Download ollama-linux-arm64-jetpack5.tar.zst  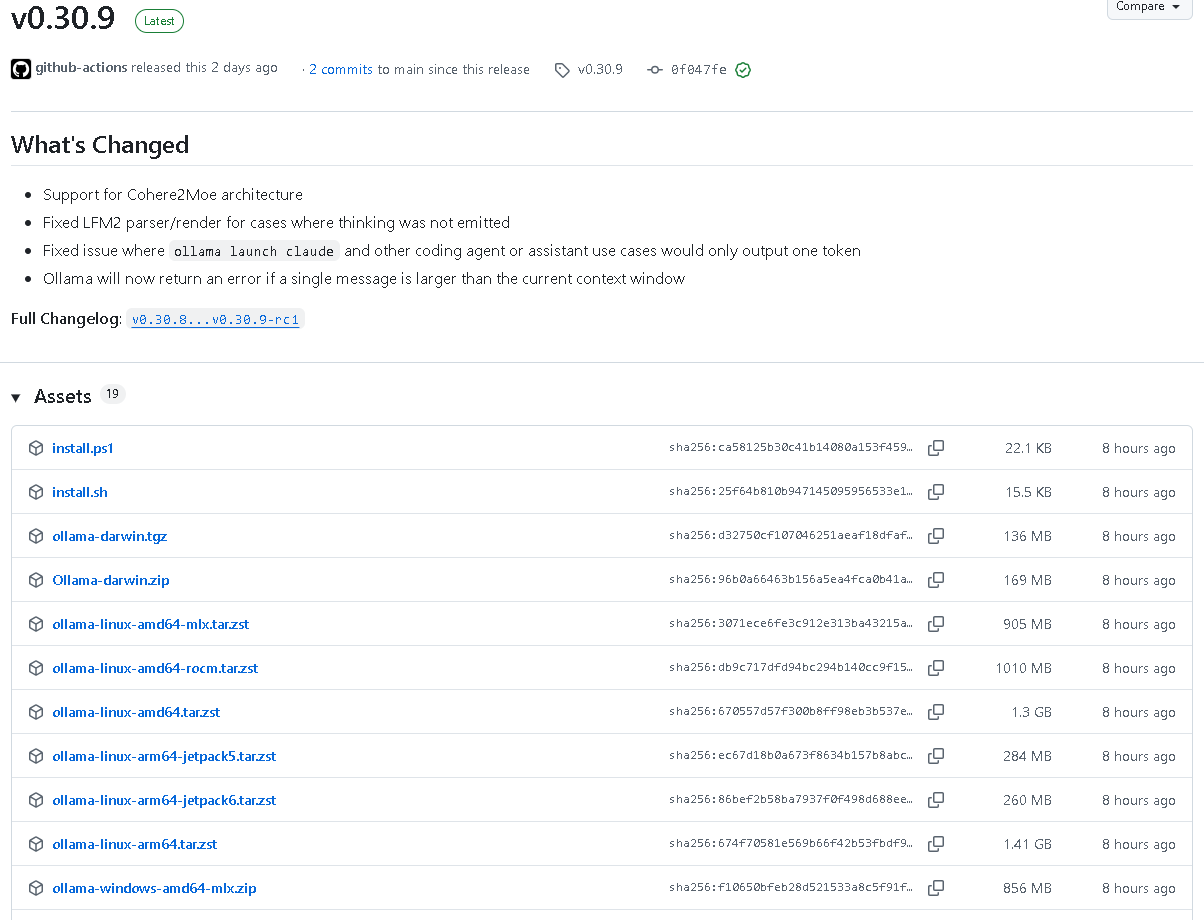click(x=164, y=756)
